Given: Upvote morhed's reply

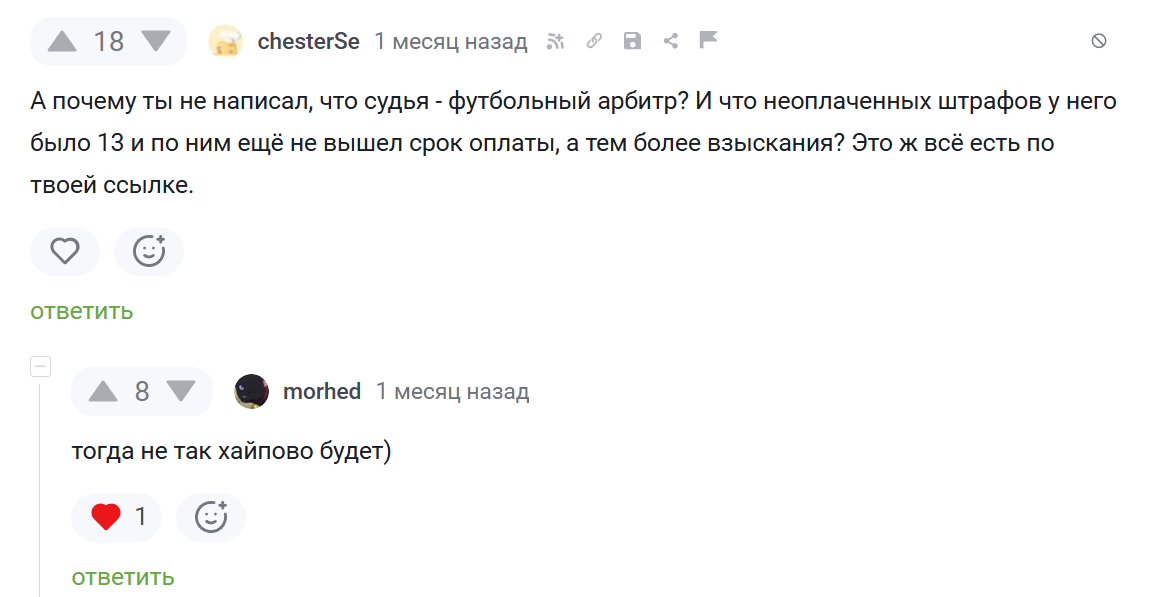Looking at the screenshot, I should (x=103, y=391).
